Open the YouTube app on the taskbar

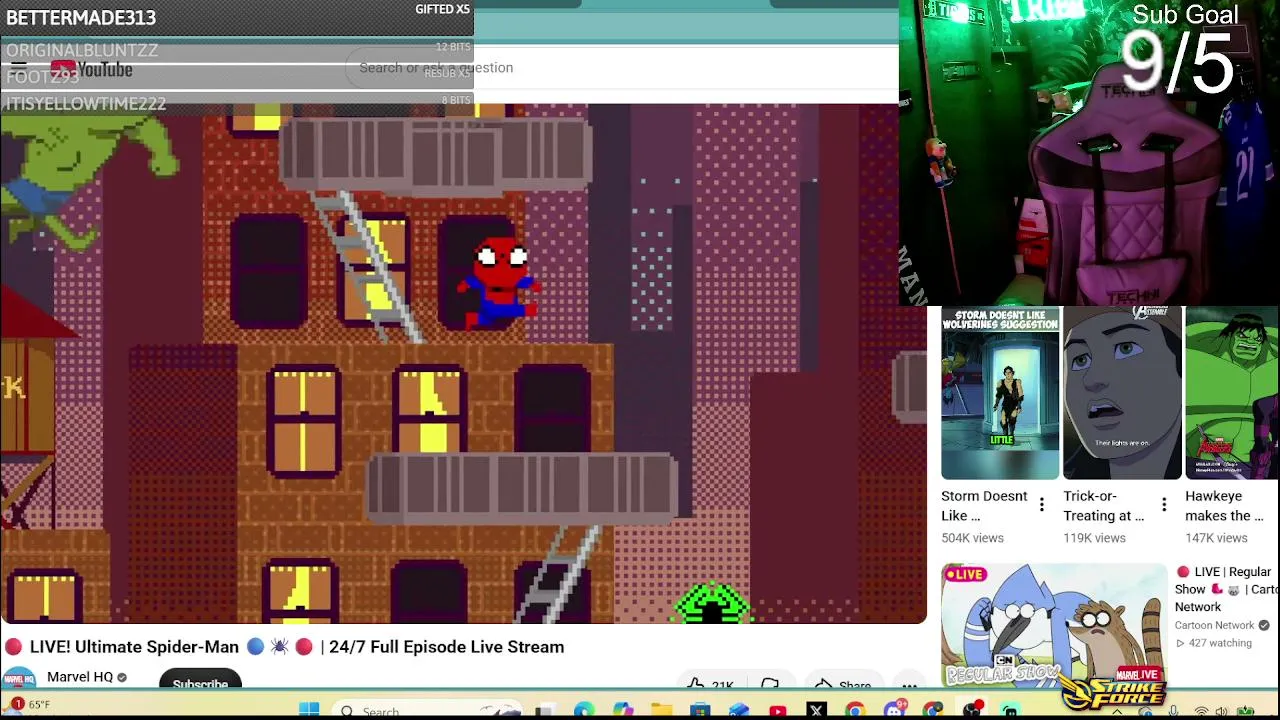click(x=777, y=711)
